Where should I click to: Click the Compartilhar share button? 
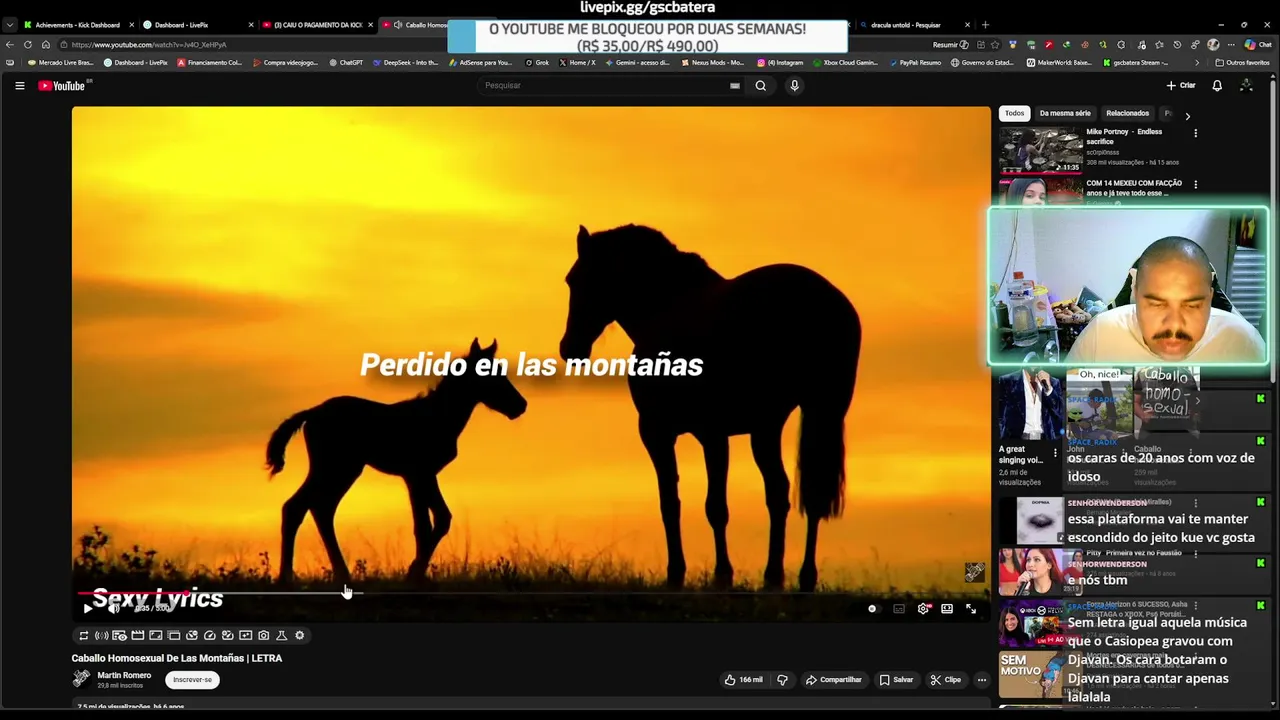[x=834, y=680]
